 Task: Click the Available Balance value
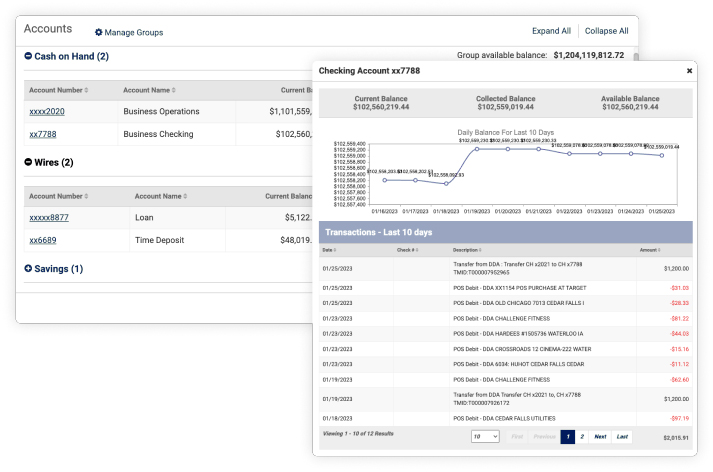630,107
